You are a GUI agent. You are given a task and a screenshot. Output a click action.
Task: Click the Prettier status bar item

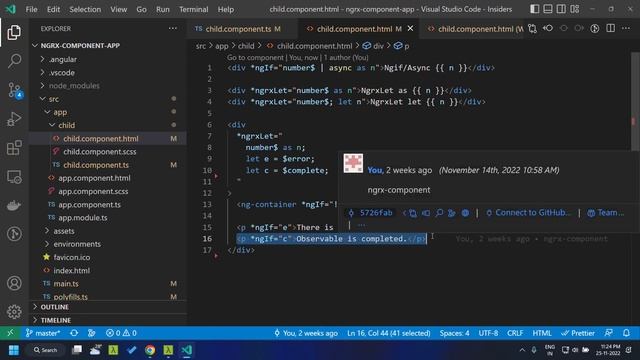pyautogui.click(x=578, y=333)
